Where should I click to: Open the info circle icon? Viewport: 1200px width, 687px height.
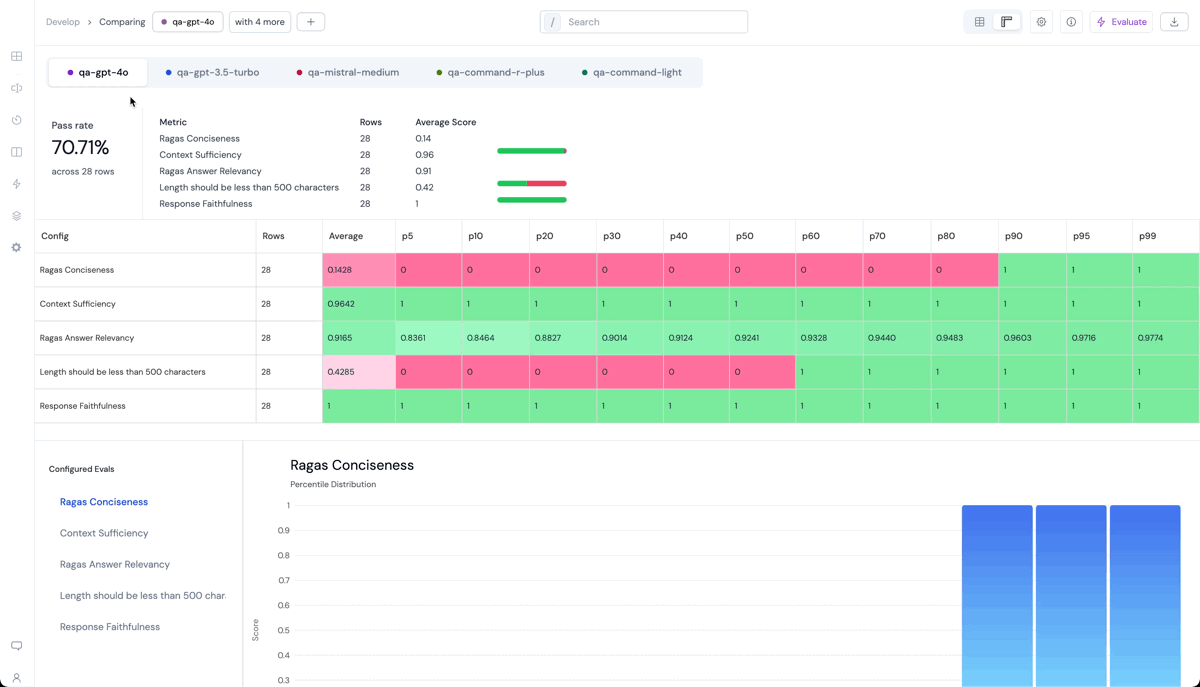click(x=1071, y=22)
